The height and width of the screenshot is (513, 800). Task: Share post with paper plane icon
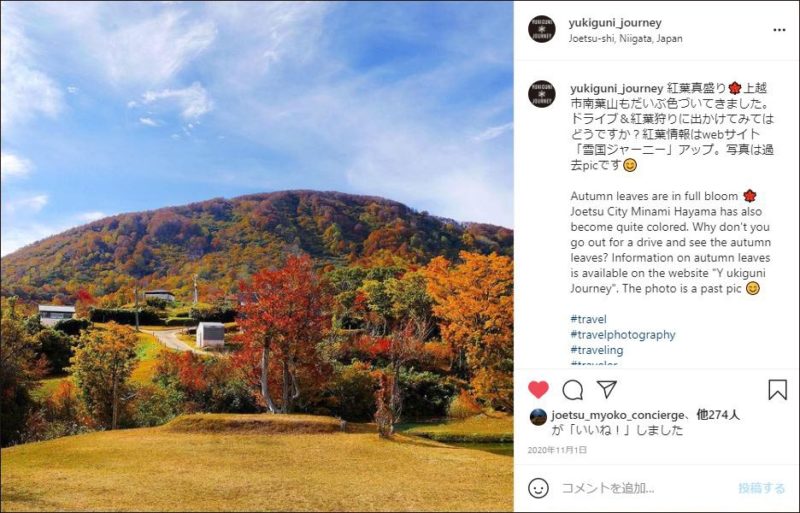[x=607, y=389]
